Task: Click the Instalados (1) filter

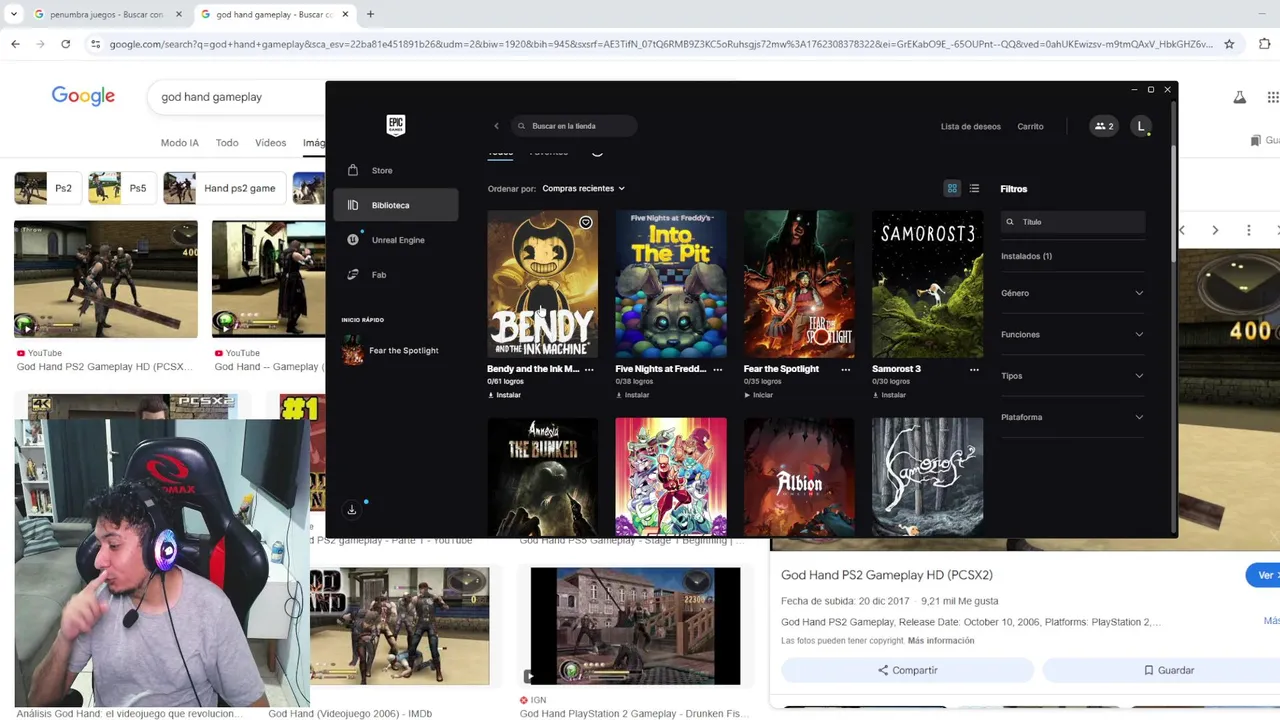Action: [1026, 256]
